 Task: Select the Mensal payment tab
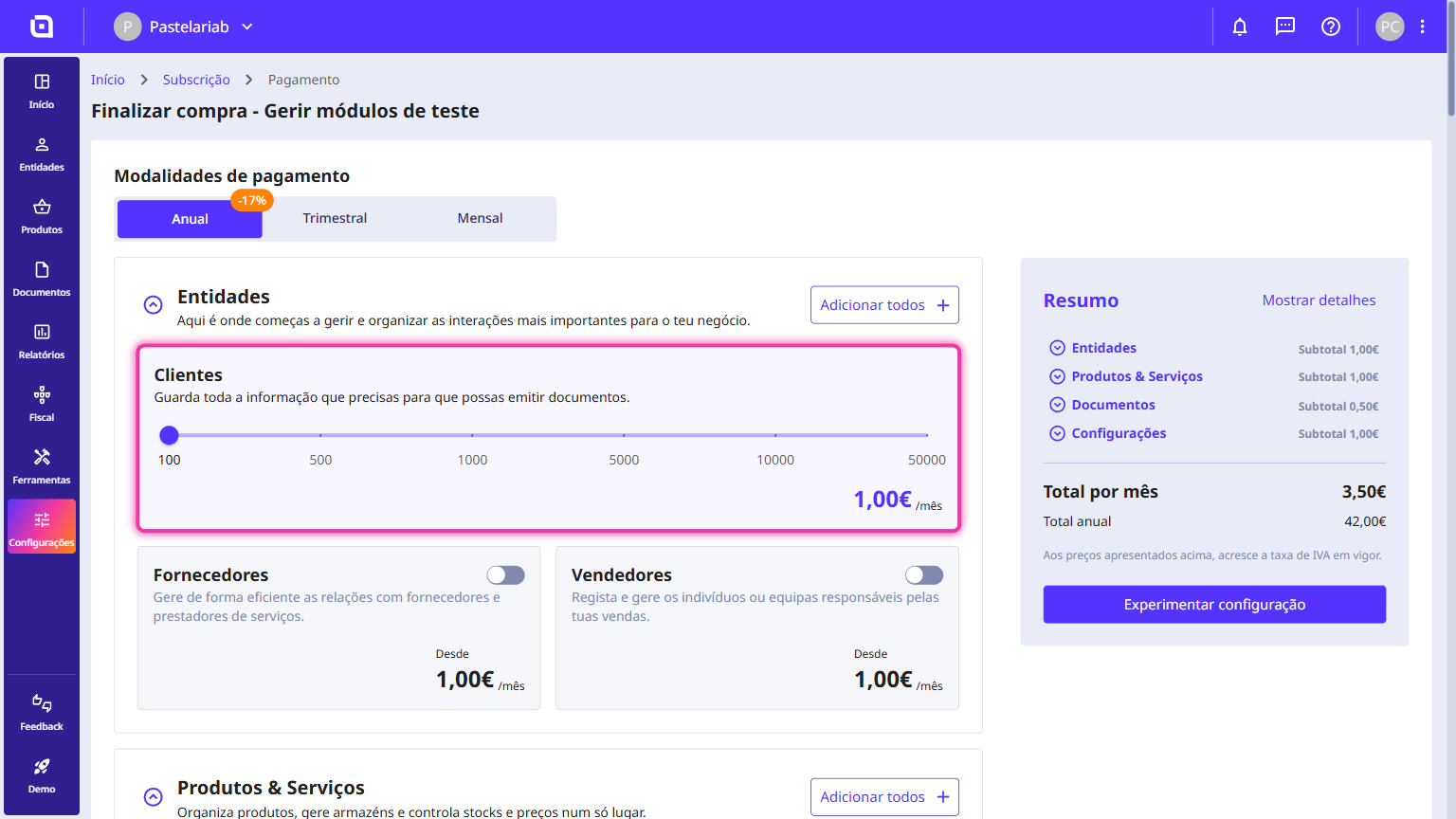pyautogui.click(x=480, y=218)
